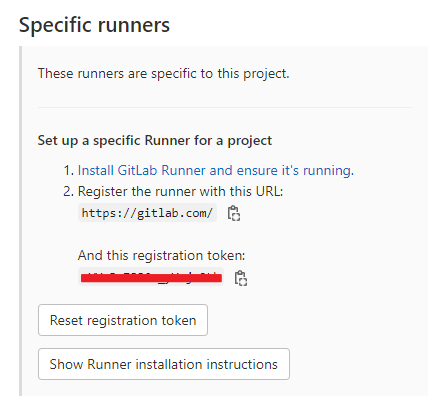
Task: Click step number 1 of the setup list
Action: (68, 170)
